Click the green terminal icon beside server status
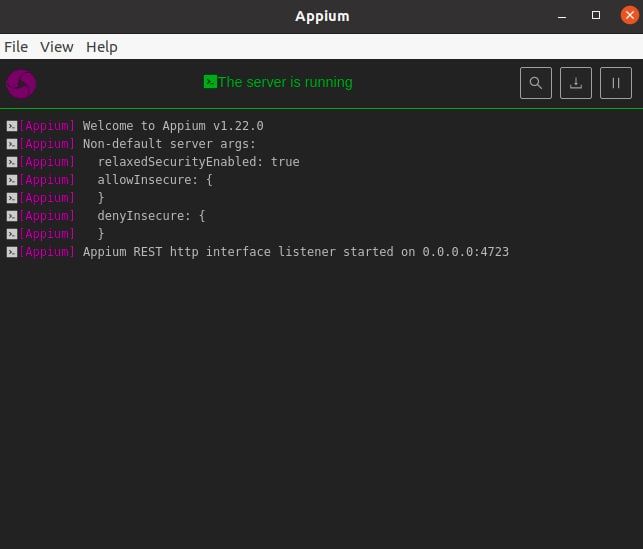Screen dimensions: 643x549 (210, 82)
